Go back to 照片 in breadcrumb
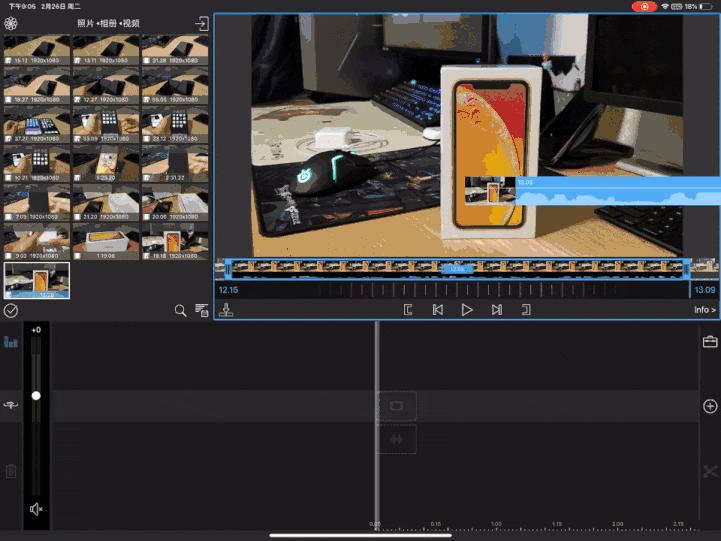Image resolution: width=721 pixels, height=541 pixels. point(86,23)
